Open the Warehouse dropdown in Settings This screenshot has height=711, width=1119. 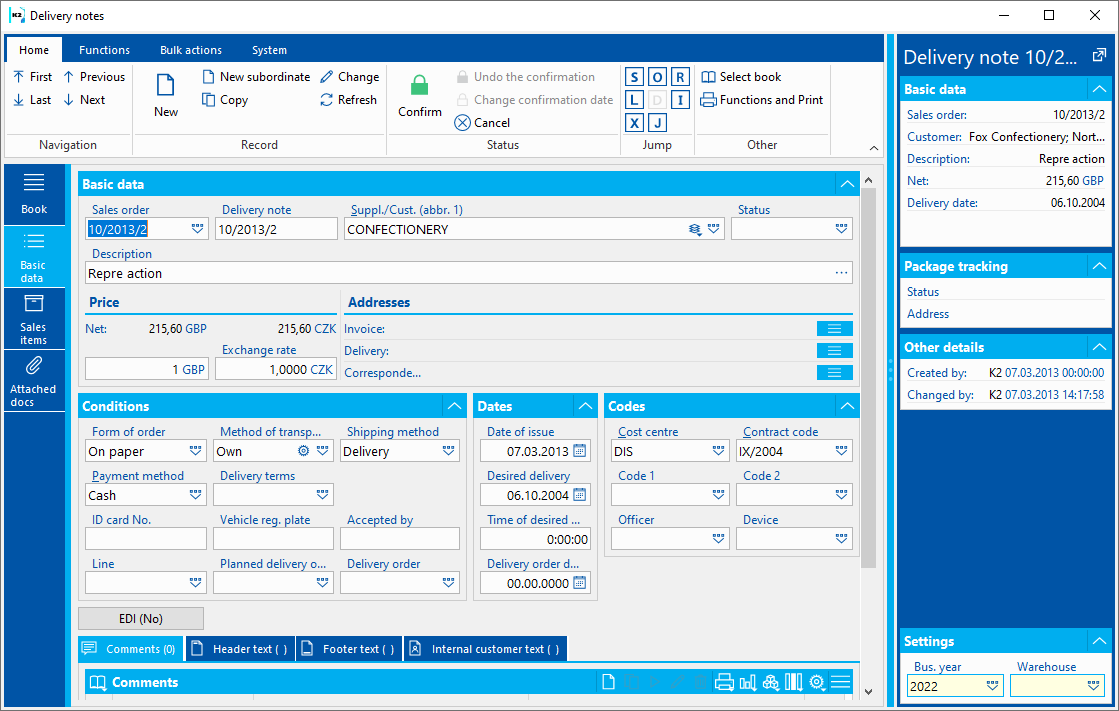tap(1093, 685)
